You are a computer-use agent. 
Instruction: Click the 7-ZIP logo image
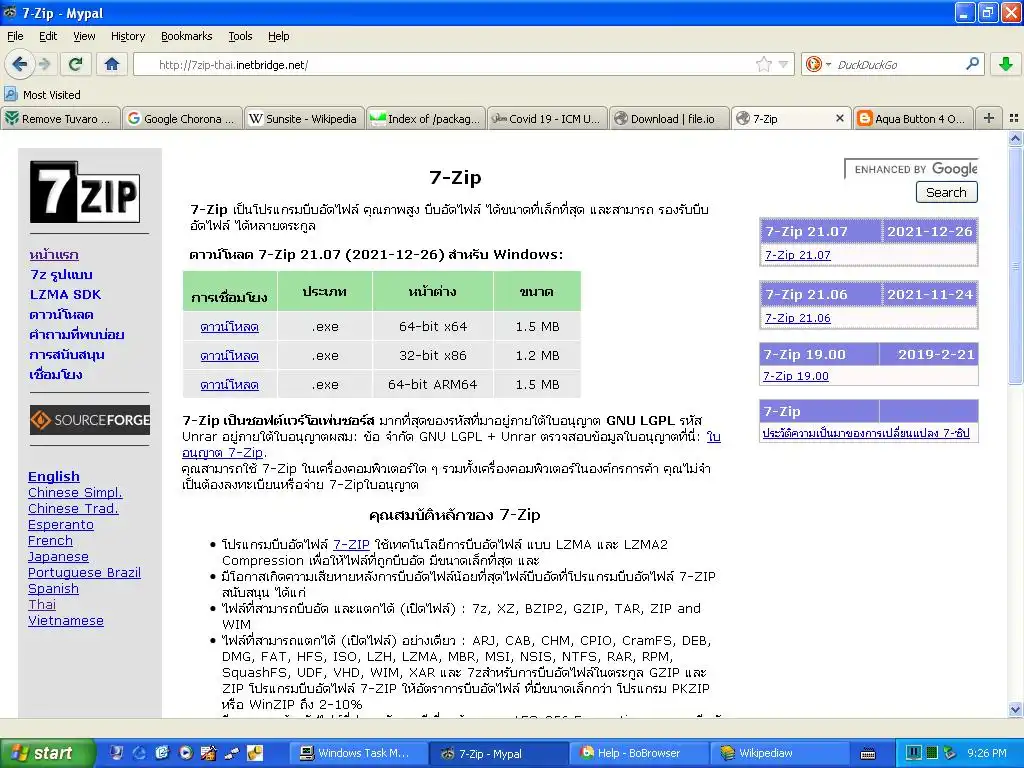coord(85,192)
